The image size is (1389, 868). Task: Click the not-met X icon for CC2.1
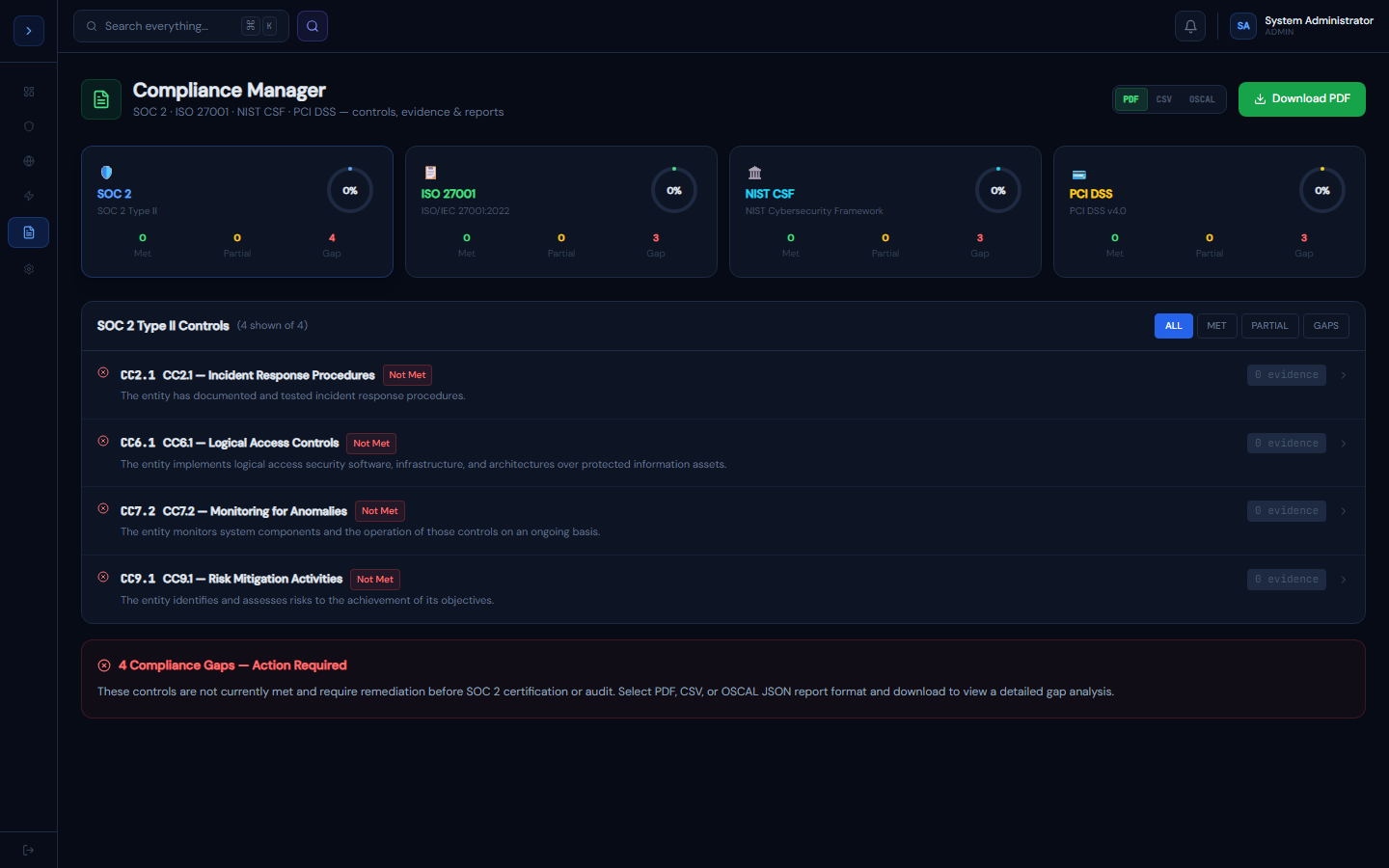pos(103,372)
